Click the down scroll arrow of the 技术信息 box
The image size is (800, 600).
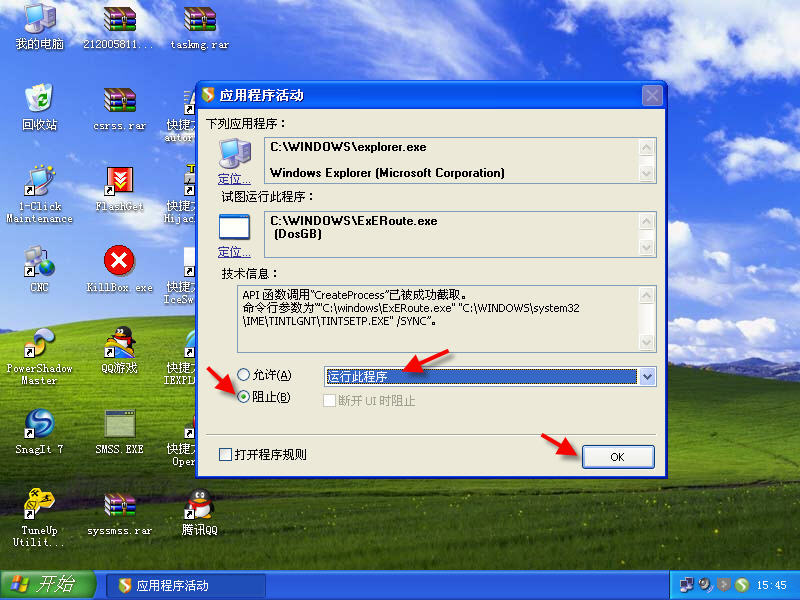coord(646,342)
